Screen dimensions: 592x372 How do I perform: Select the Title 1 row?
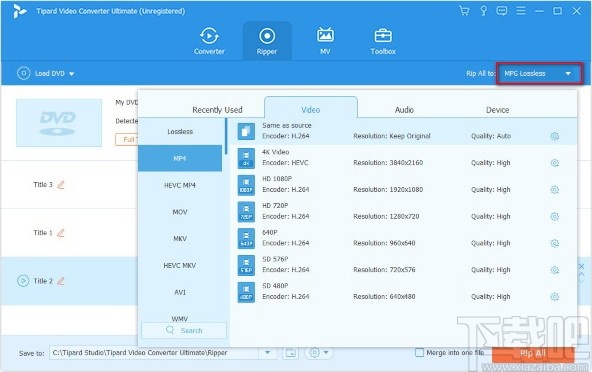pyautogui.click(x=69, y=233)
